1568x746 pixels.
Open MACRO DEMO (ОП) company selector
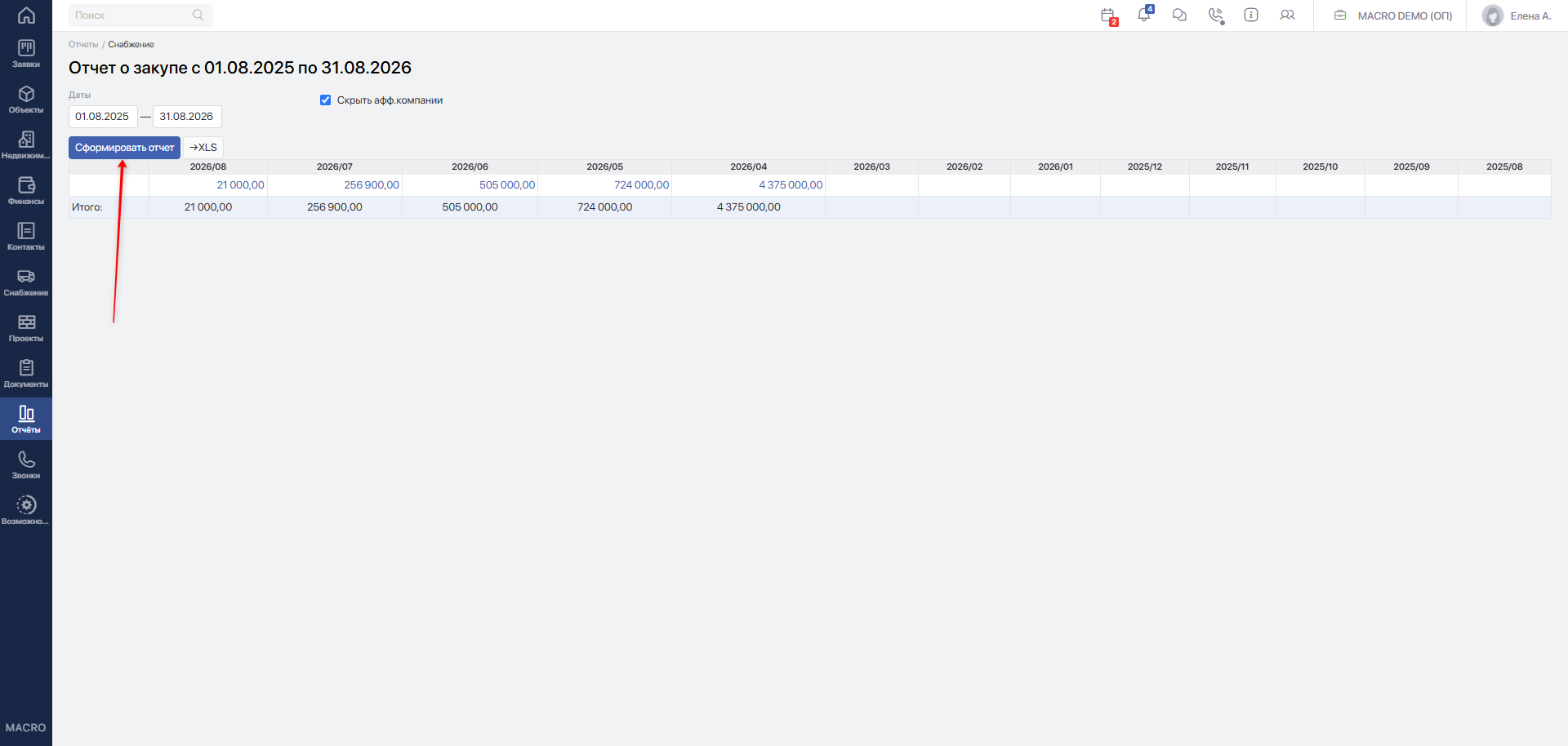(x=1393, y=16)
